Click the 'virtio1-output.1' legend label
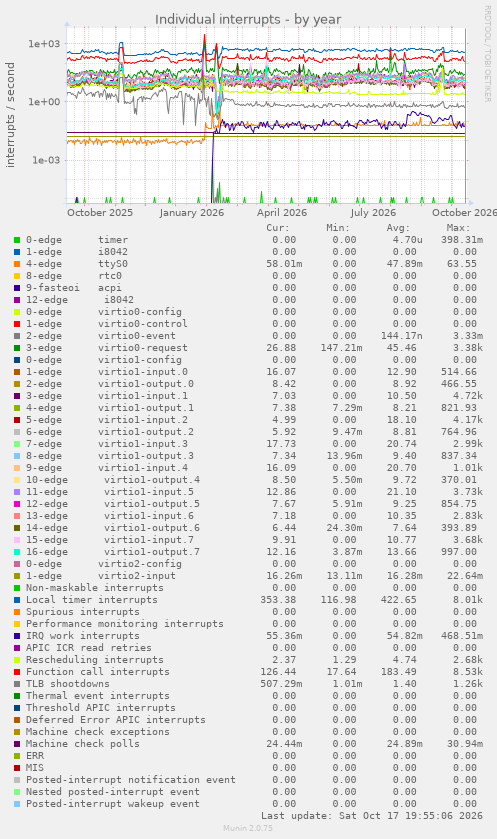The width and height of the screenshot is (497, 839). (146, 408)
